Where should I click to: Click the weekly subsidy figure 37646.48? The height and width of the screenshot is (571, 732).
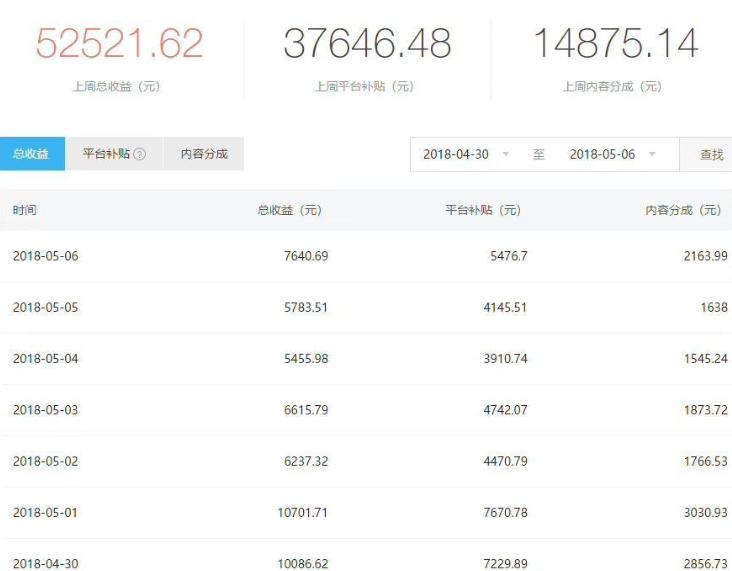coord(367,43)
